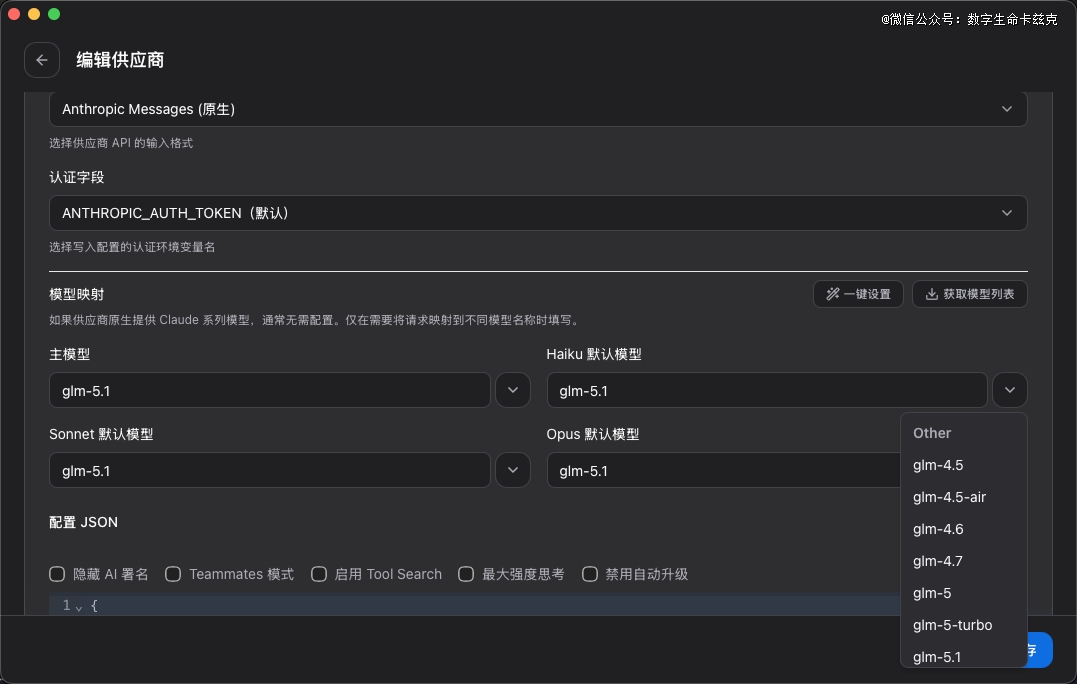
Task: Click the back arrow beside 编辑供应商
Action: pyautogui.click(x=41, y=60)
